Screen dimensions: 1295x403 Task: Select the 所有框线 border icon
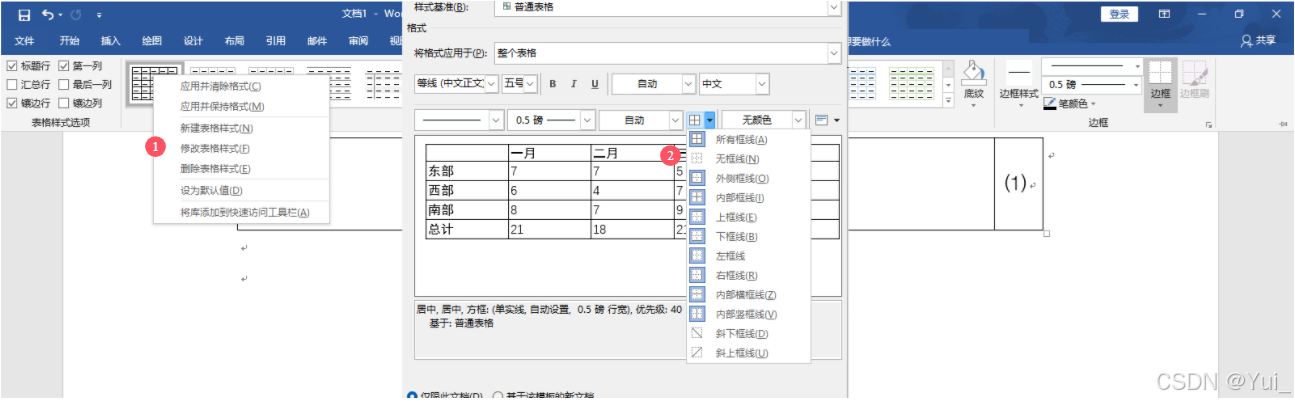coord(697,140)
